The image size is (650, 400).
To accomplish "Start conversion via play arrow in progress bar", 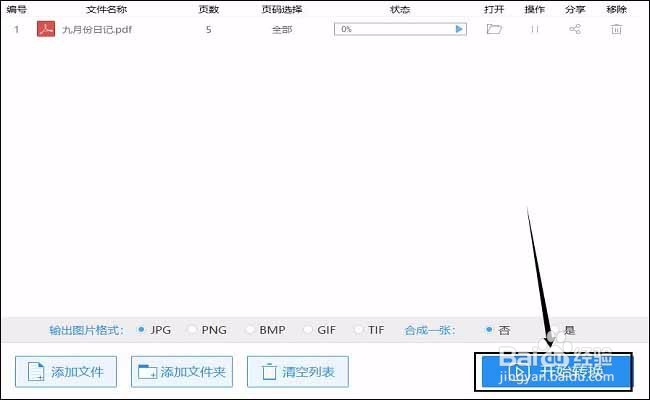I will (459, 29).
